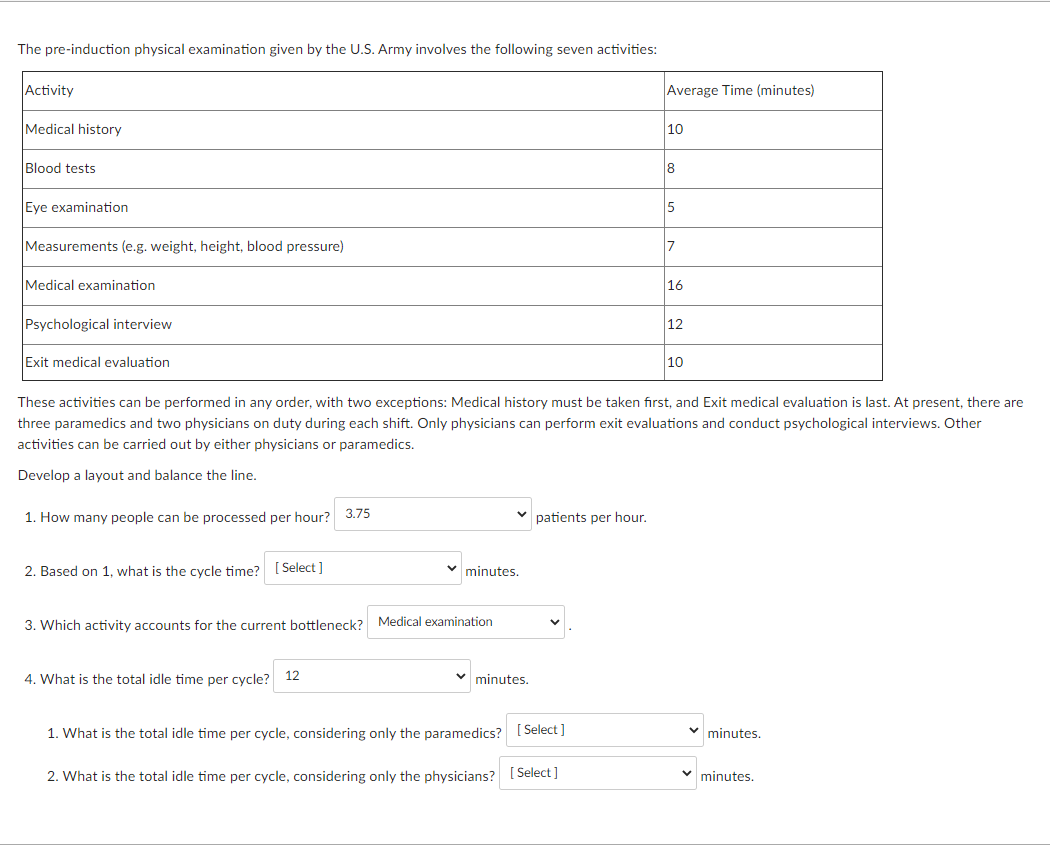Open the paramedics idle time [Select] dropdown
The width and height of the screenshot is (1050, 845).
pyautogui.click(x=603, y=729)
